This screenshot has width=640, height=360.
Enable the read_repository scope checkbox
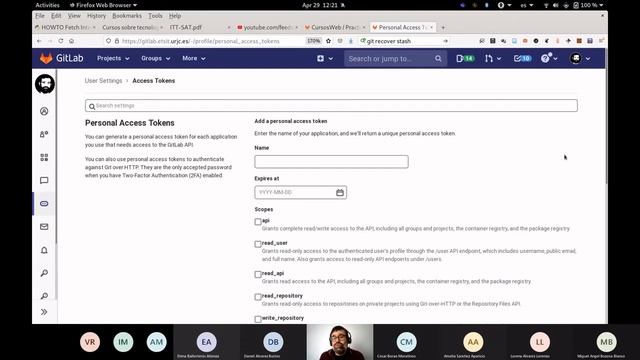(258, 297)
